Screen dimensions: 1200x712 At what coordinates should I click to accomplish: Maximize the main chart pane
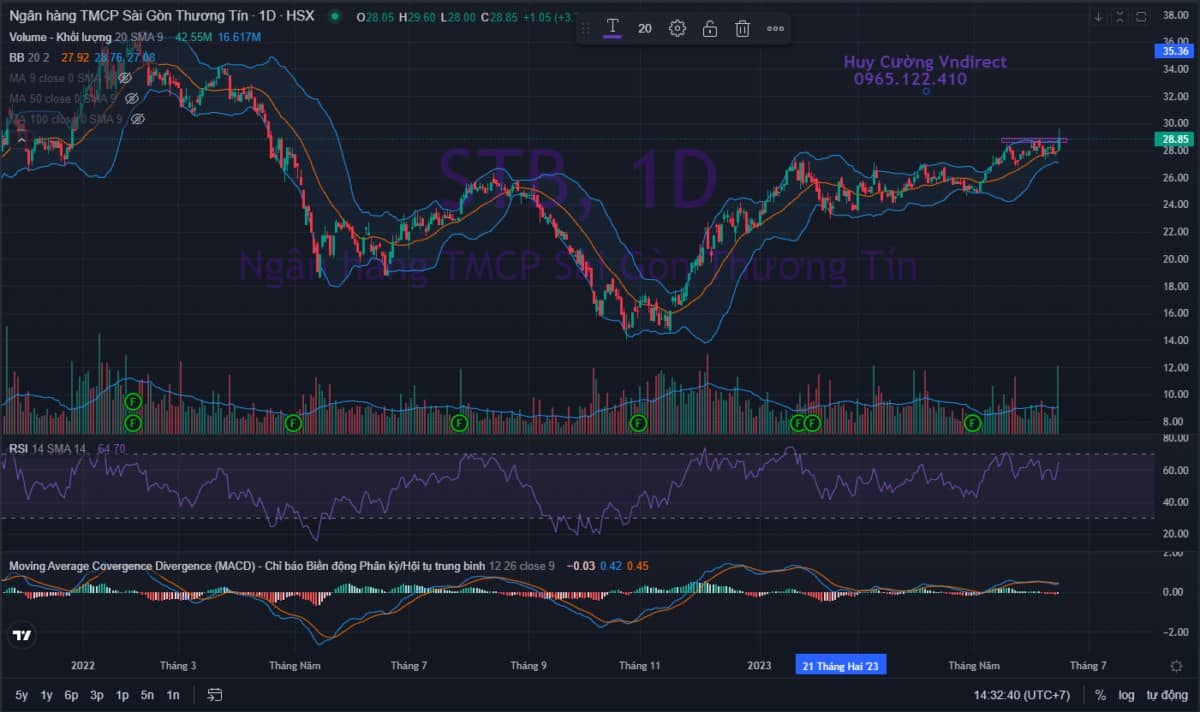(1140, 16)
